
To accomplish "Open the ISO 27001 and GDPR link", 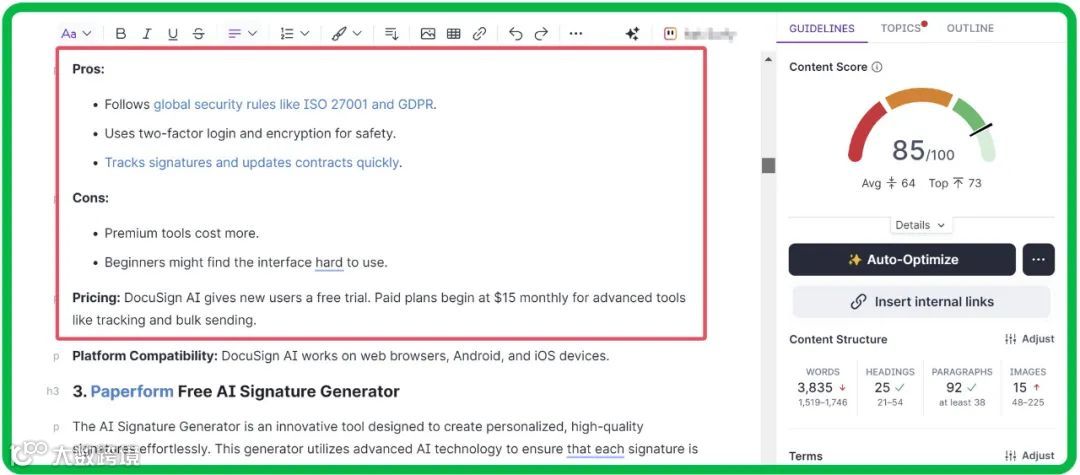I will click(293, 105).
